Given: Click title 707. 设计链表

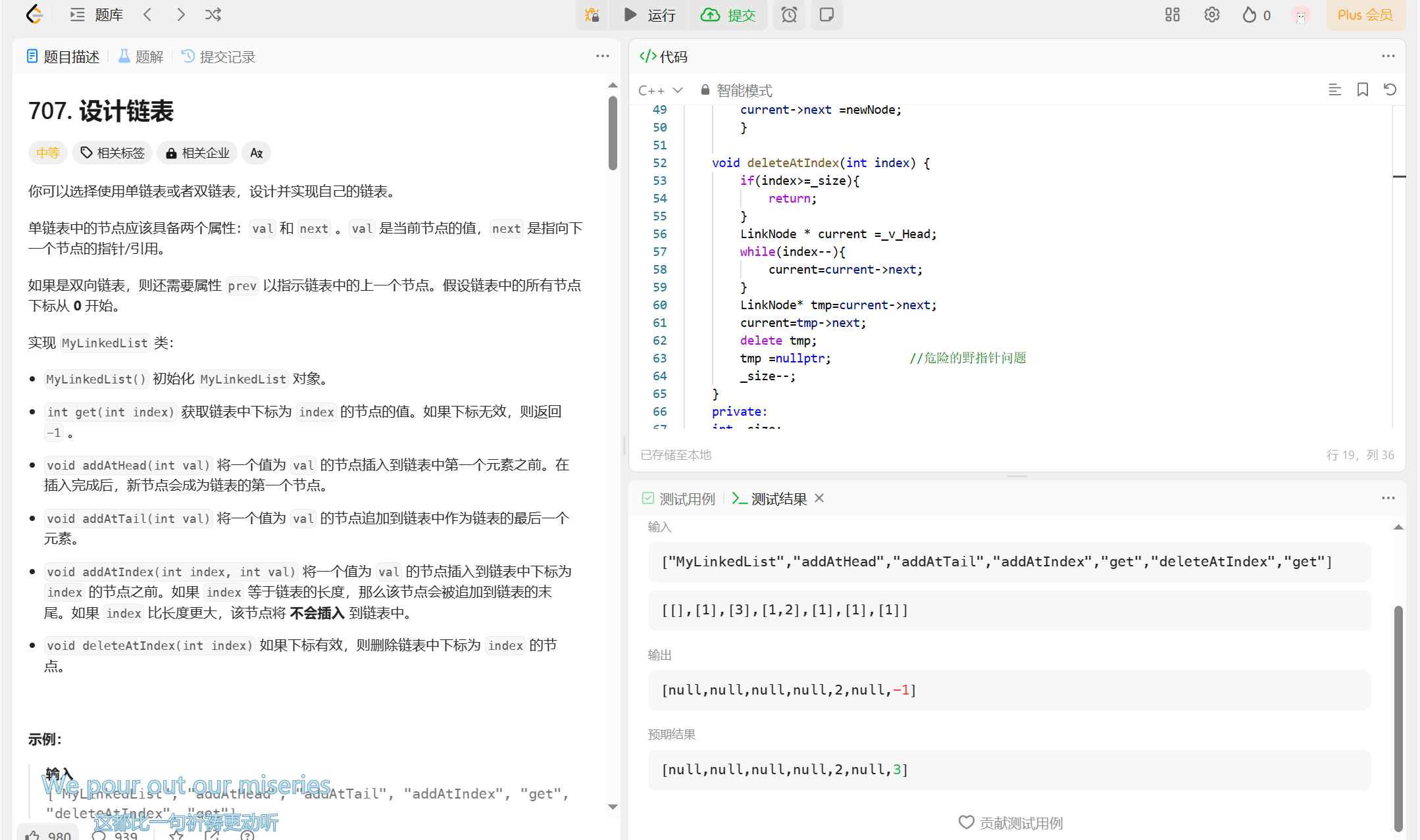Looking at the screenshot, I should [x=101, y=111].
